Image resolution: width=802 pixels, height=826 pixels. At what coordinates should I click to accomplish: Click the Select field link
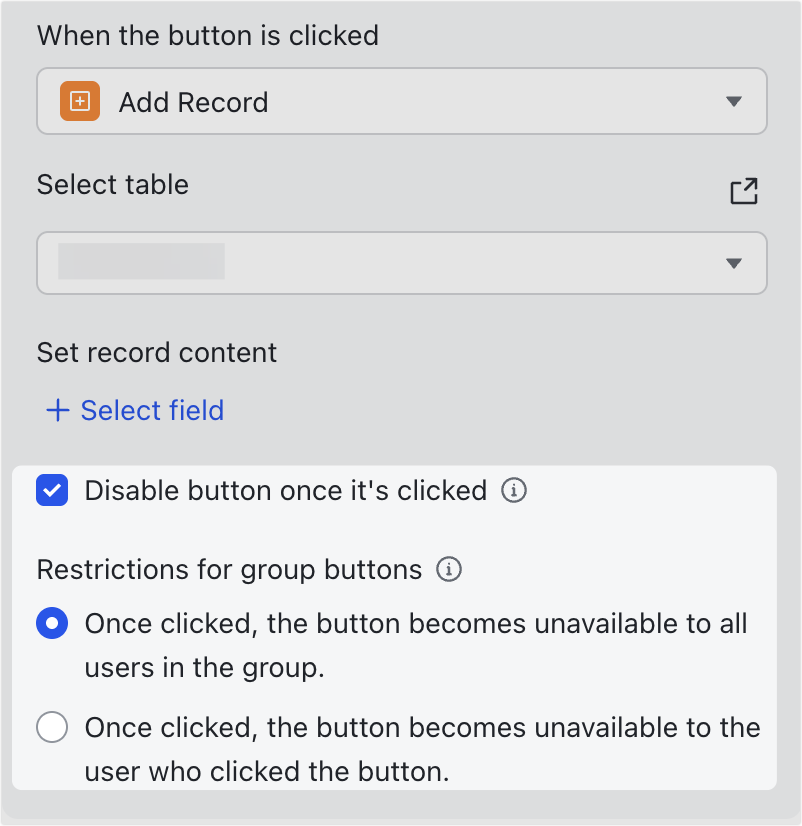[152, 411]
